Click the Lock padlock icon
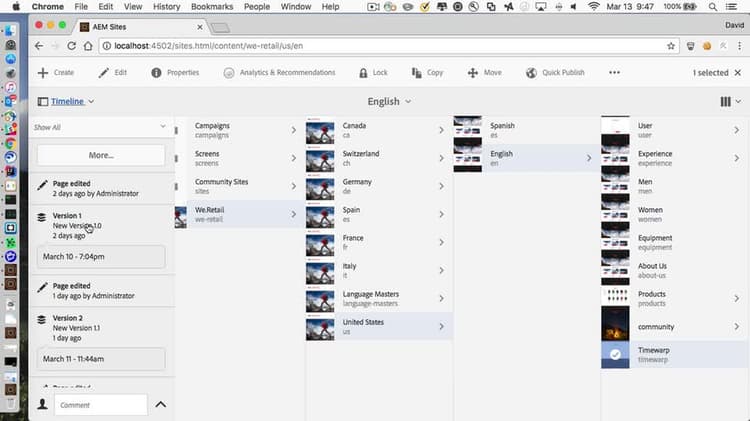Screen dimensions: 750x421 coord(364,73)
